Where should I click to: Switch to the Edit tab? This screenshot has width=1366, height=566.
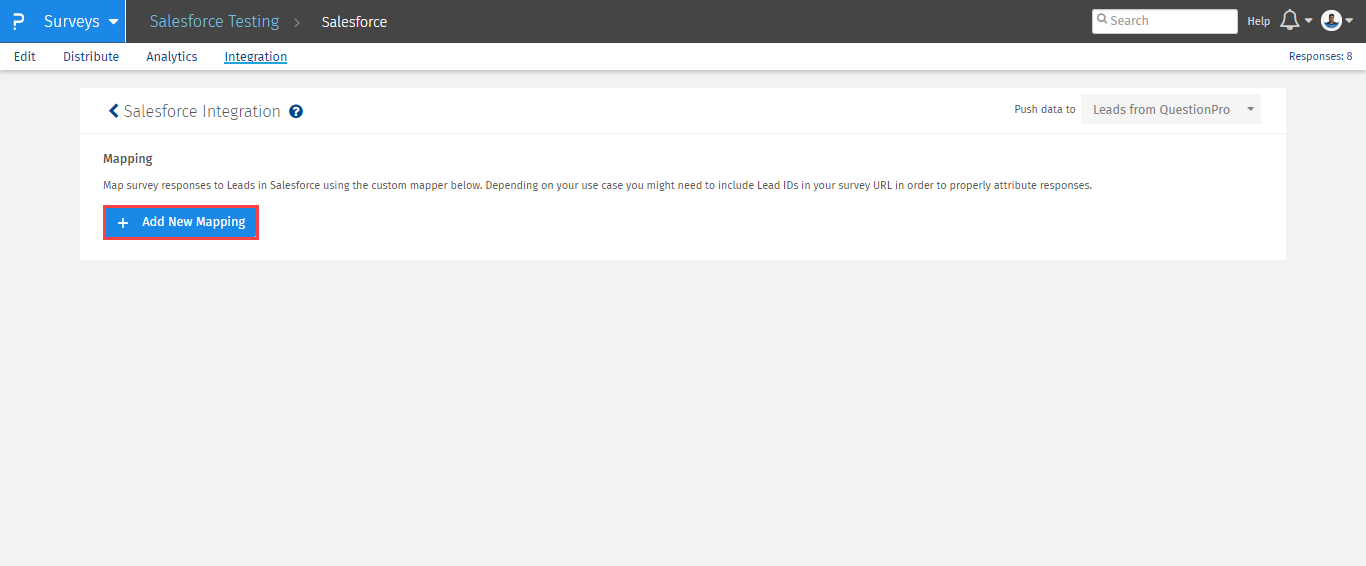click(x=25, y=57)
